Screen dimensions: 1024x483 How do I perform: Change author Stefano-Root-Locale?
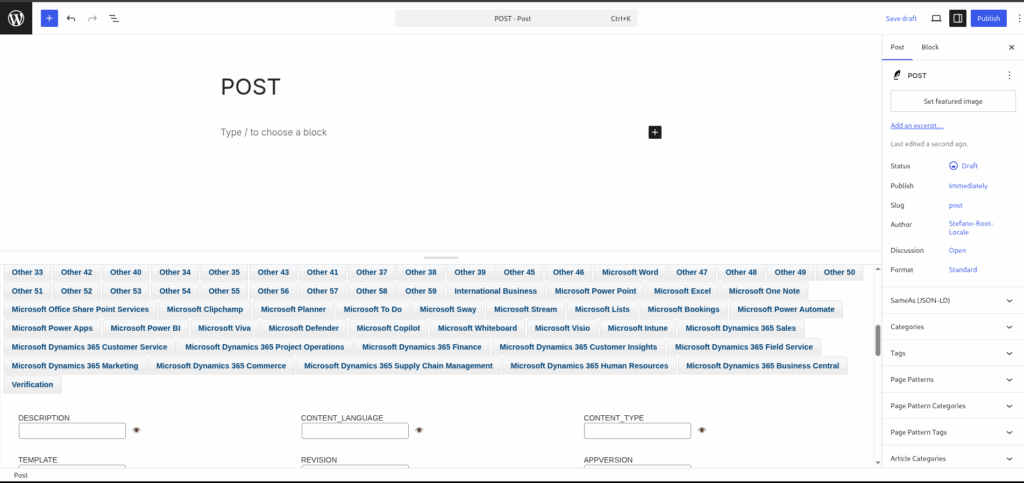[971, 228]
